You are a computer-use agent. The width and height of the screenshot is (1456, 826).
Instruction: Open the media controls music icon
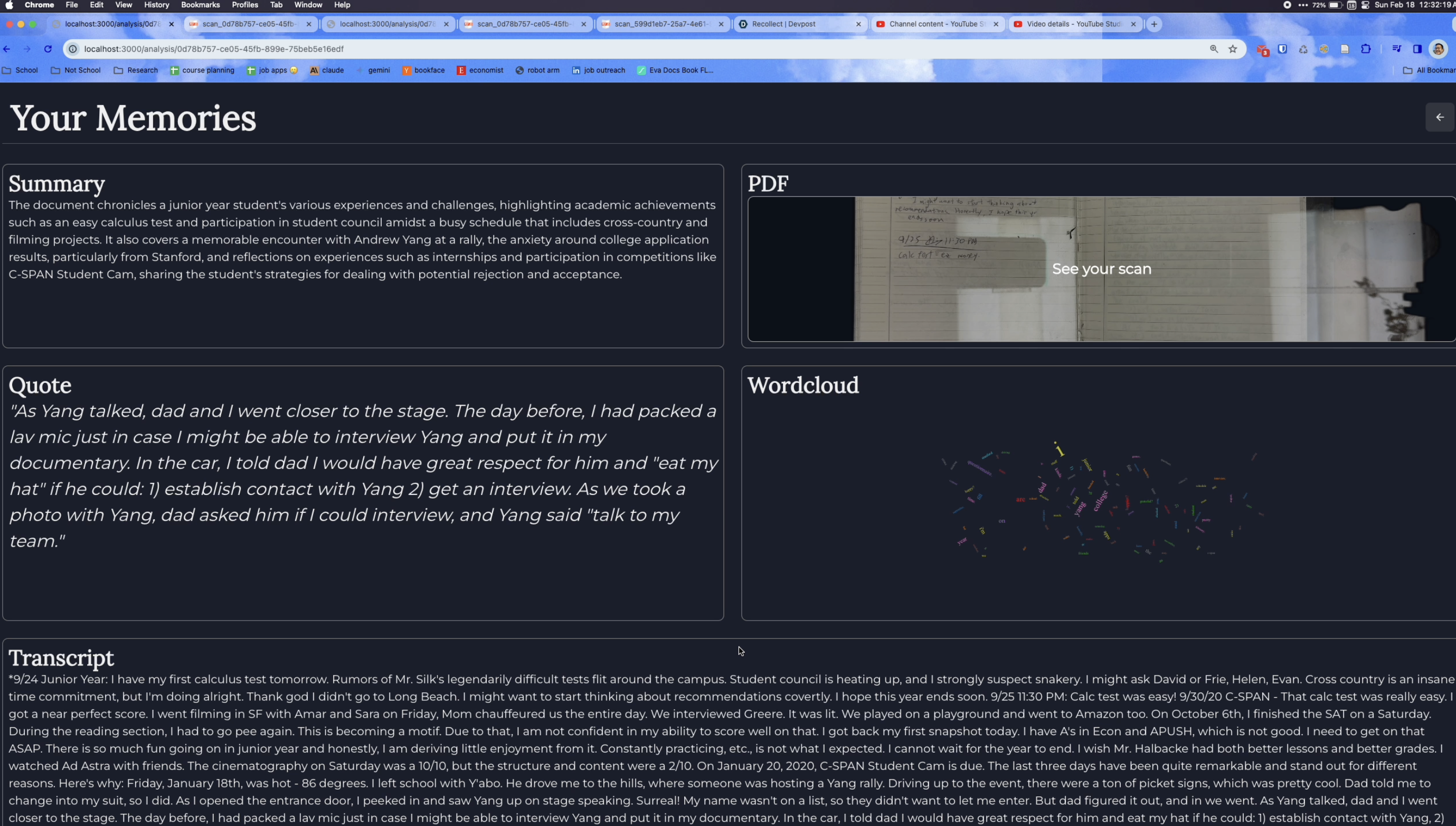tap(1396, 49)
